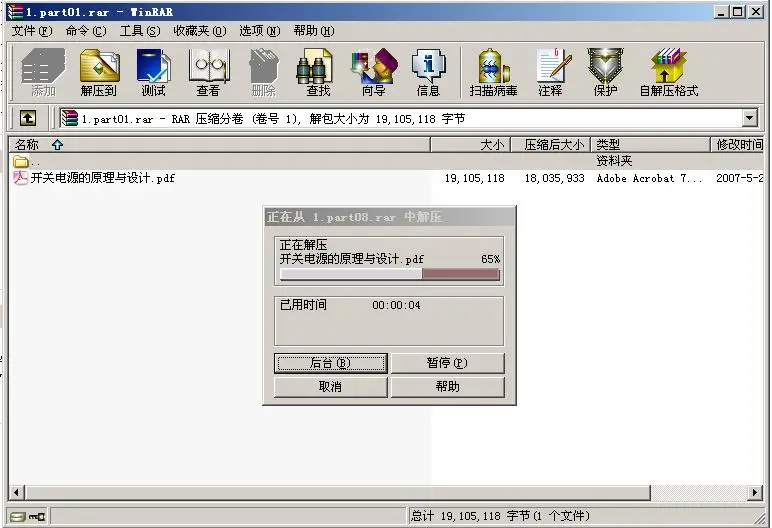The height and width of the screenshot is (528, 772).
Task: Click the WinRAR icon in the title bar
Action: click(x=15, y=12)
